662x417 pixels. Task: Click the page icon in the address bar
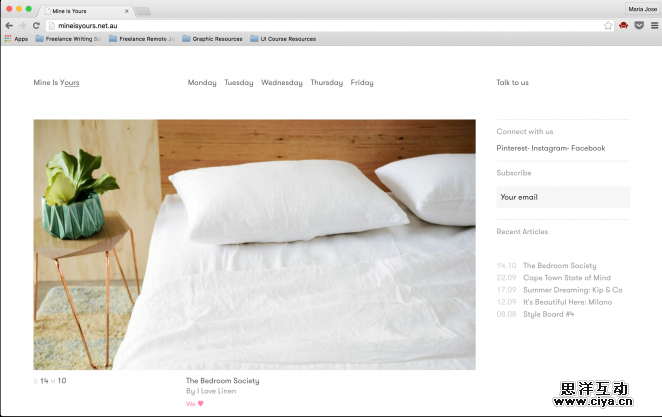[x=52, y=26]
